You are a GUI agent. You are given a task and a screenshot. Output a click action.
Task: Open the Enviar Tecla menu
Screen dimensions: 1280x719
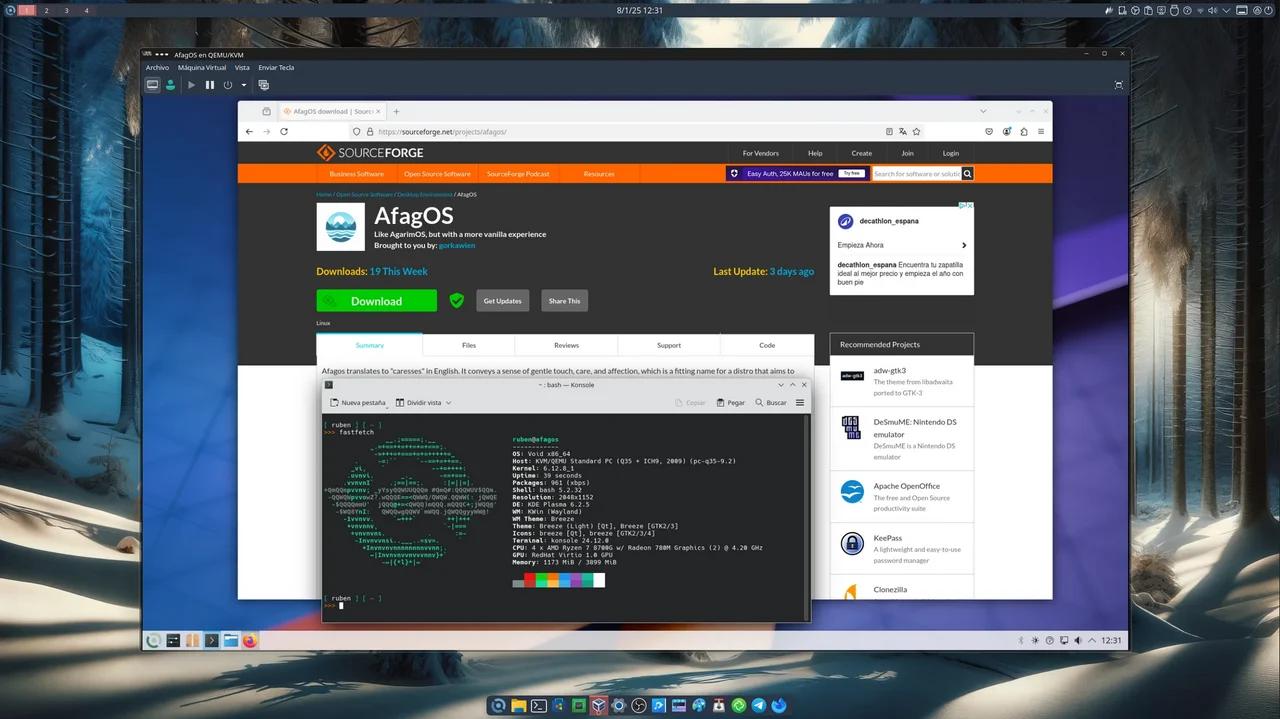coord(276,68)
